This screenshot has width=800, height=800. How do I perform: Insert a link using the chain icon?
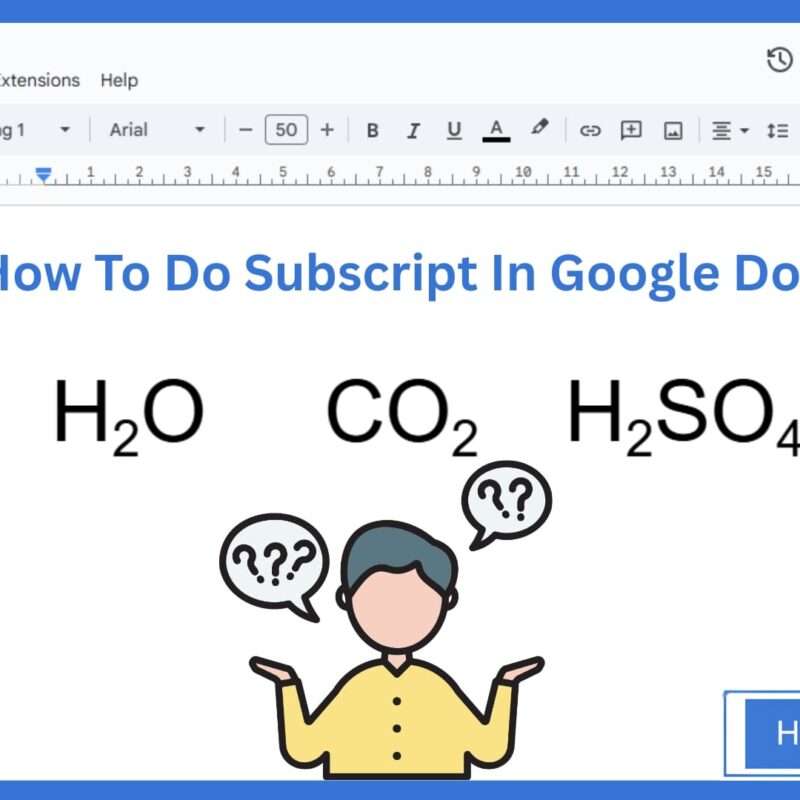point(590,131)
